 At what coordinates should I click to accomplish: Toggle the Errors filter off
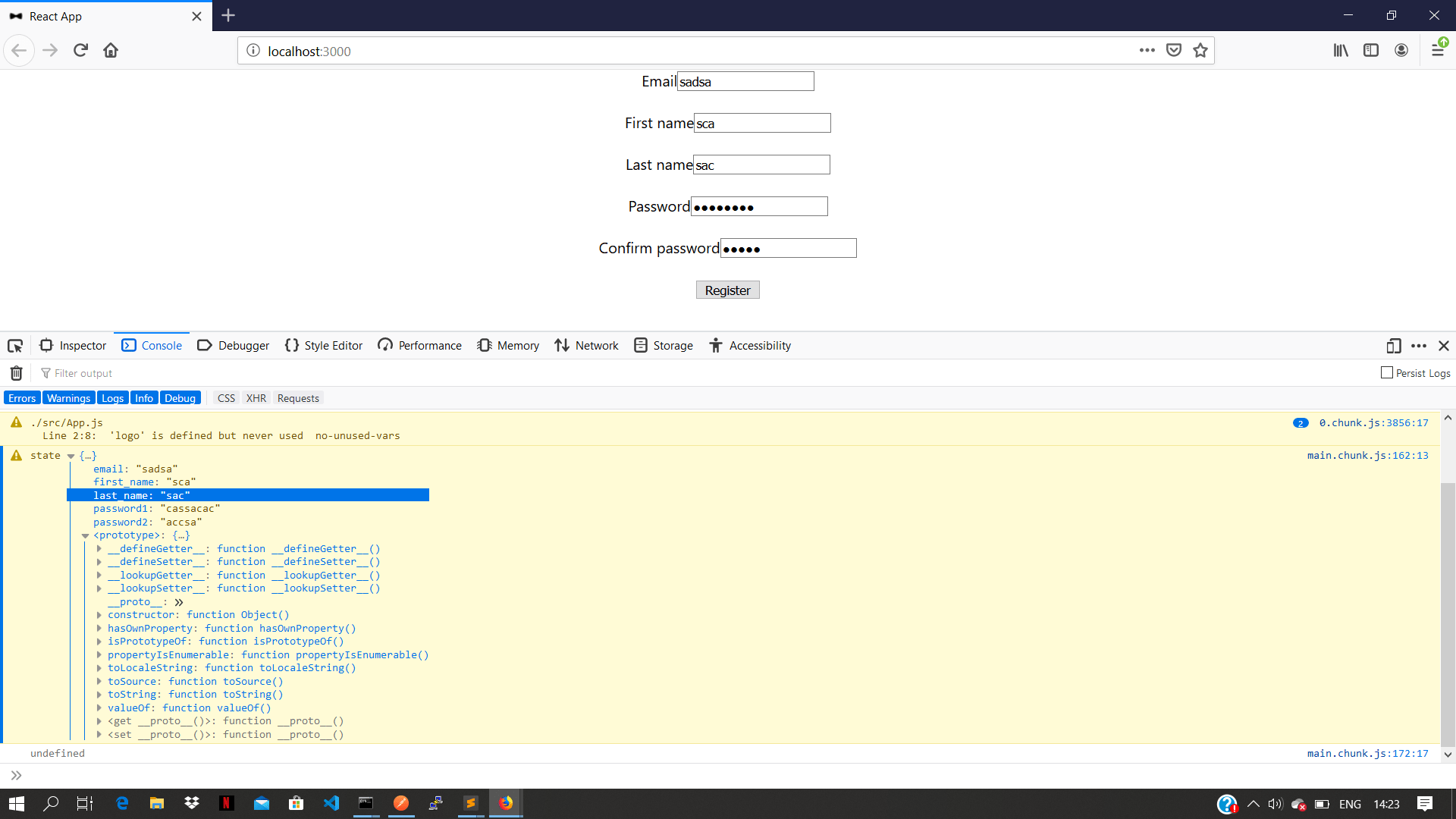tap(22, 398)
